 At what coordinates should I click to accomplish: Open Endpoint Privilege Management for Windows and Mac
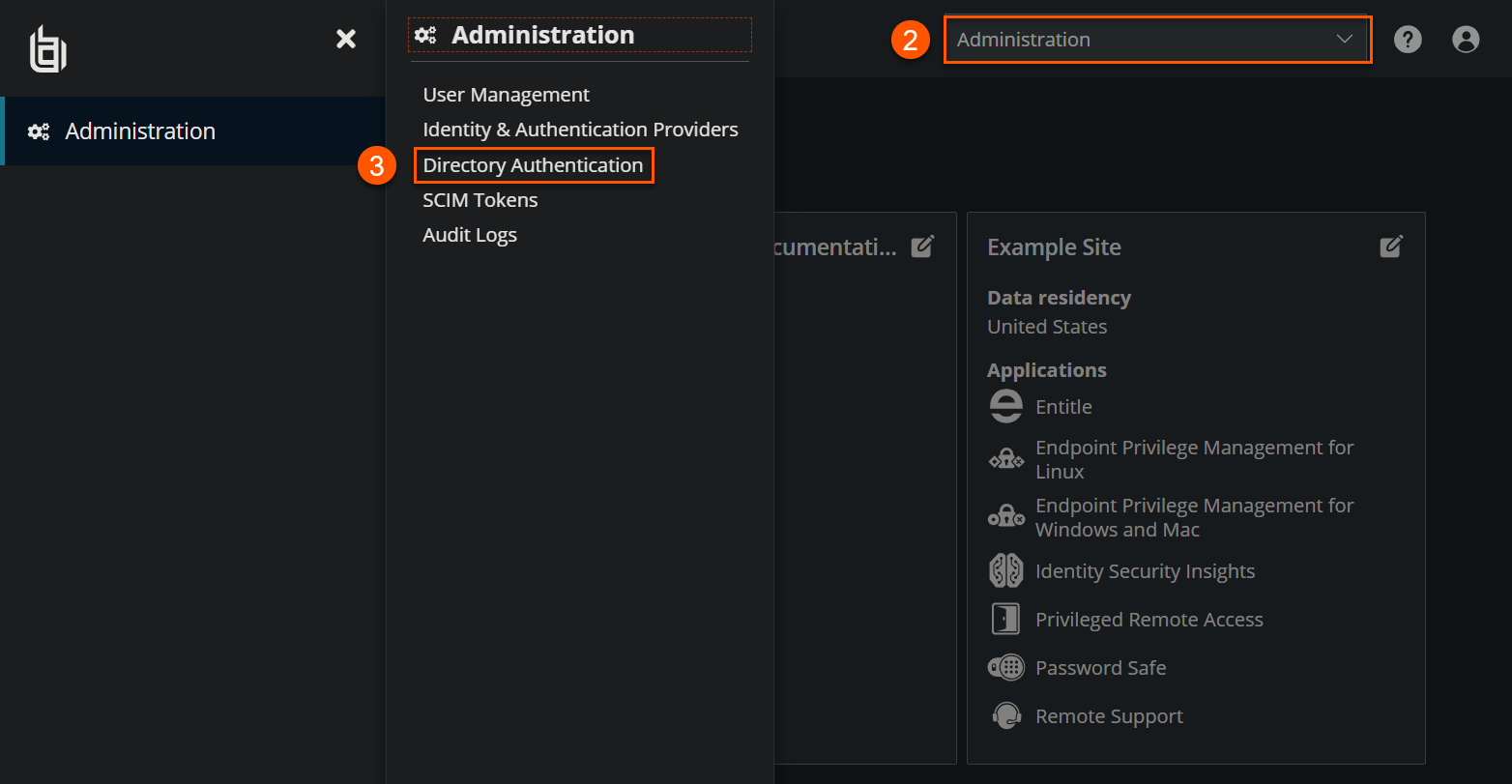pyautogui.click(x=1194, y=517)
